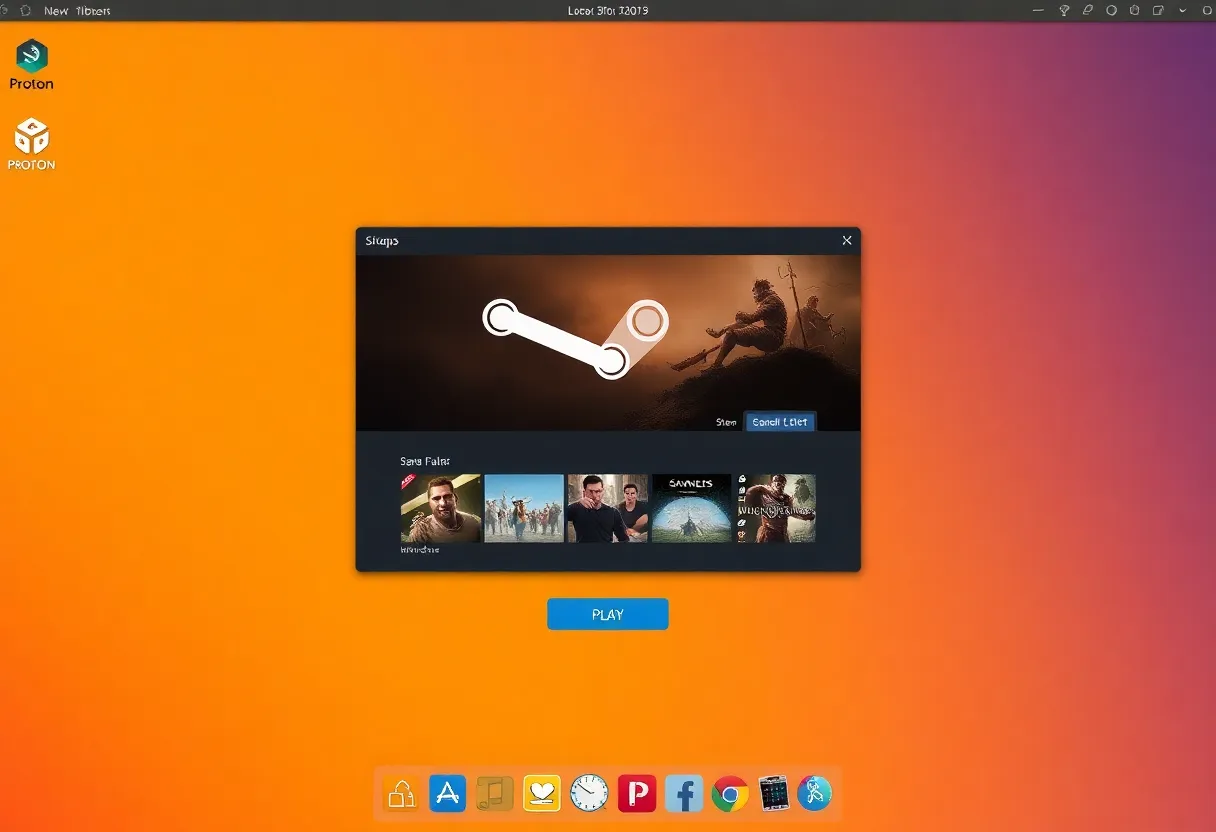Click the blue button beside Stem
This screenshot has width=1216, height=832.
tap(780, 422)
